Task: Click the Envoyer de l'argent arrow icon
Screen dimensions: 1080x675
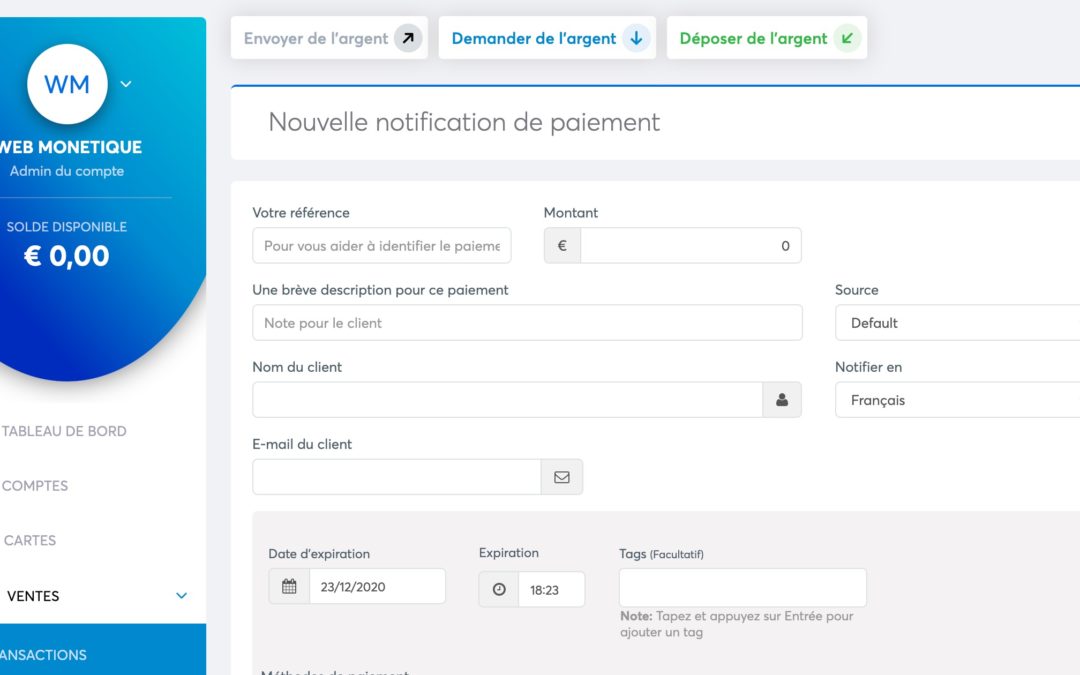Action: 408,39
